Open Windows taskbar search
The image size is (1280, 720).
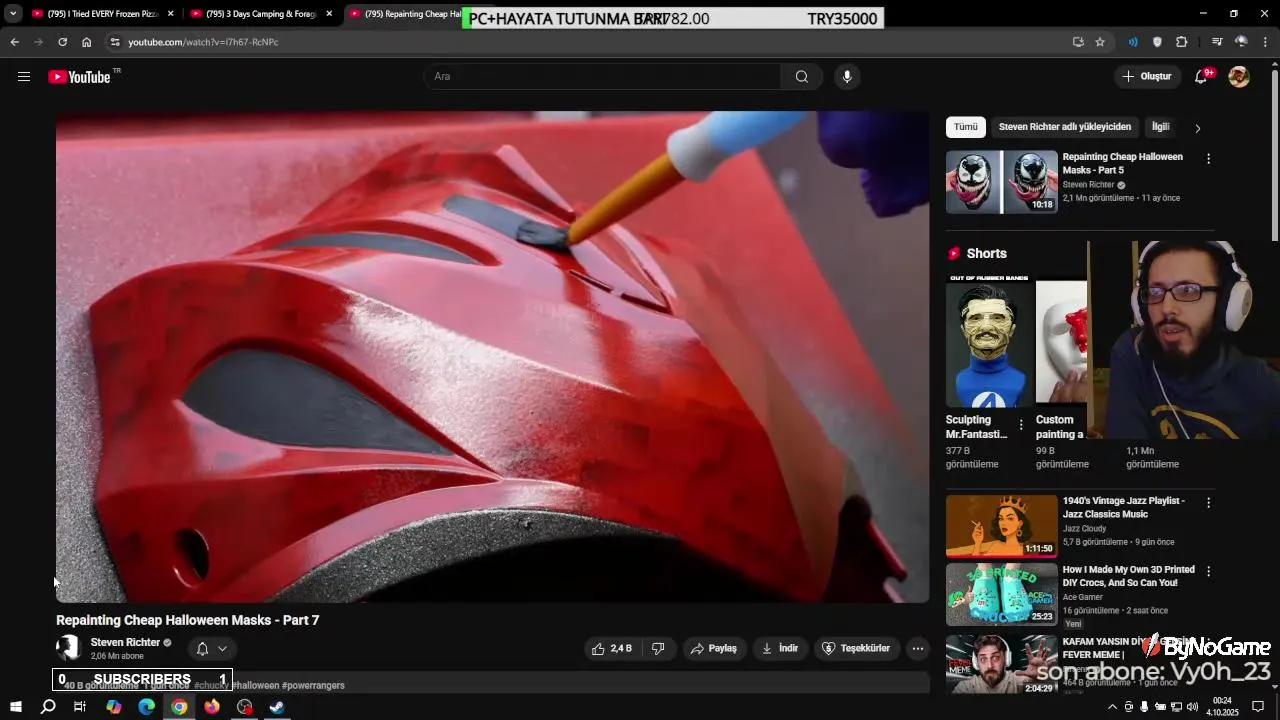pyautogui.click(x=48, y=707)
